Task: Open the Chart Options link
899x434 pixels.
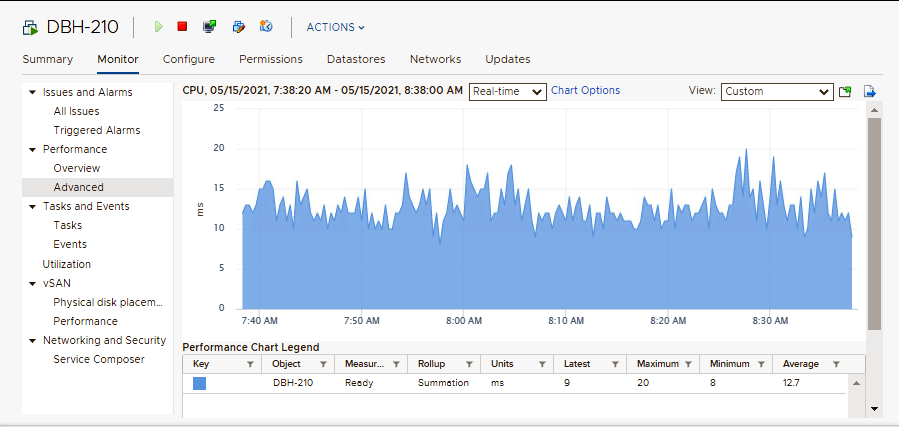Action: [x=585, y=90]
